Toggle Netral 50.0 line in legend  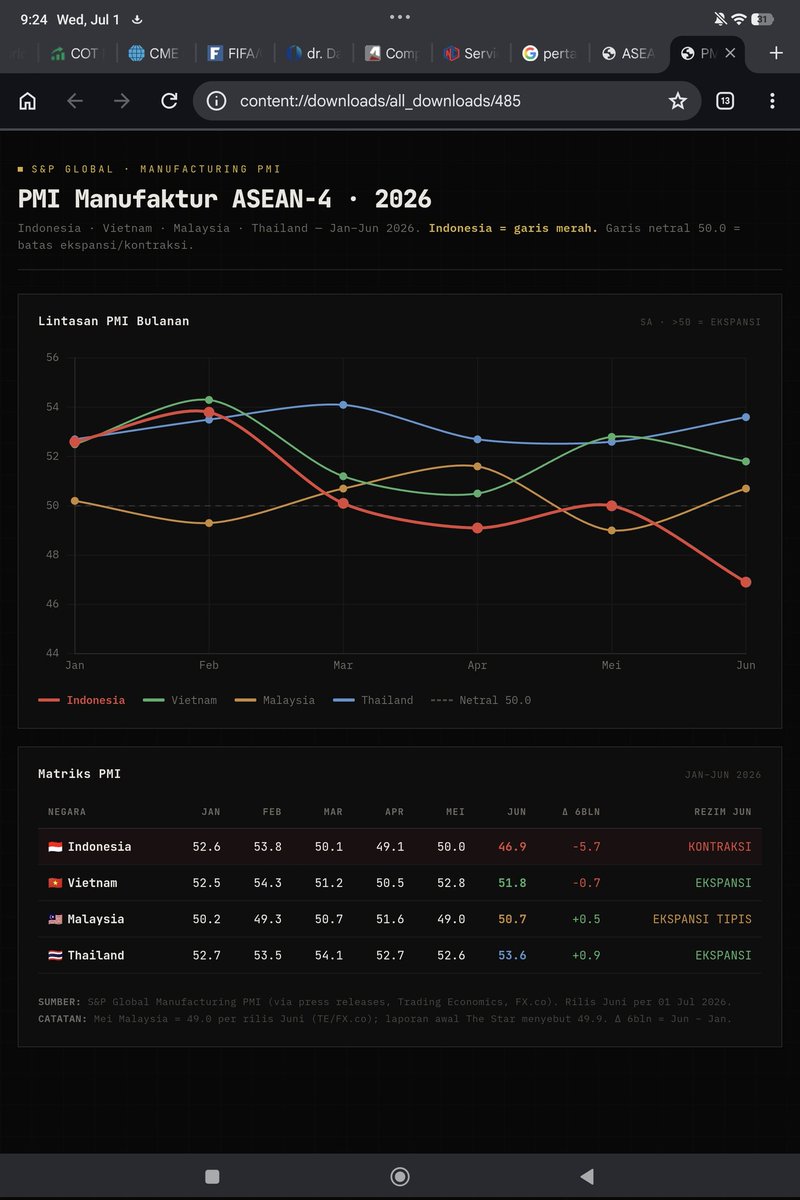click(481, 700)
